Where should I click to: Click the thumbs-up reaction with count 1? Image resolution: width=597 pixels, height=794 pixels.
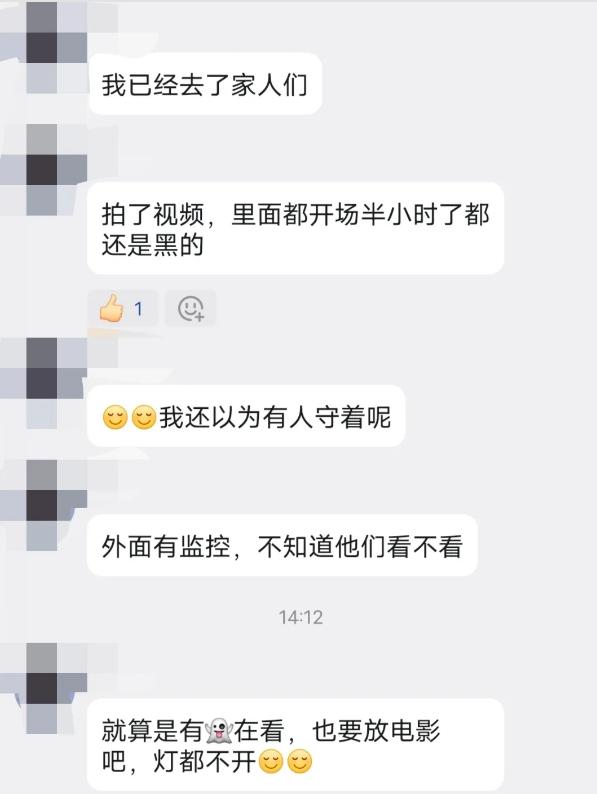pos(122,308)
